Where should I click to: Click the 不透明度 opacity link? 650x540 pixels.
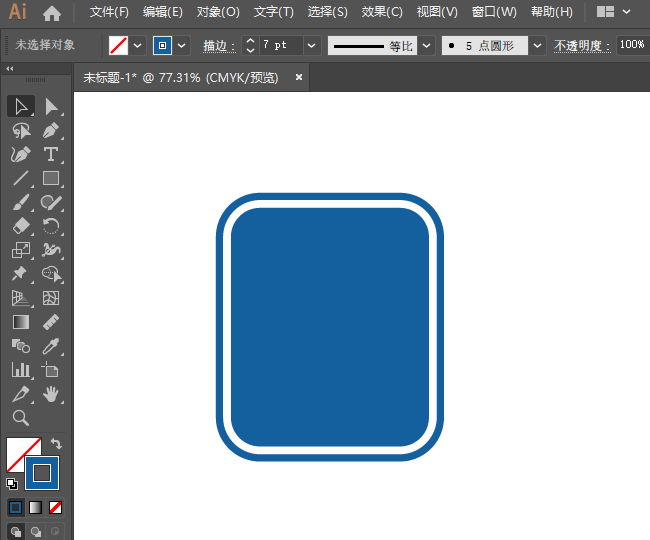(x=580, y=46)
